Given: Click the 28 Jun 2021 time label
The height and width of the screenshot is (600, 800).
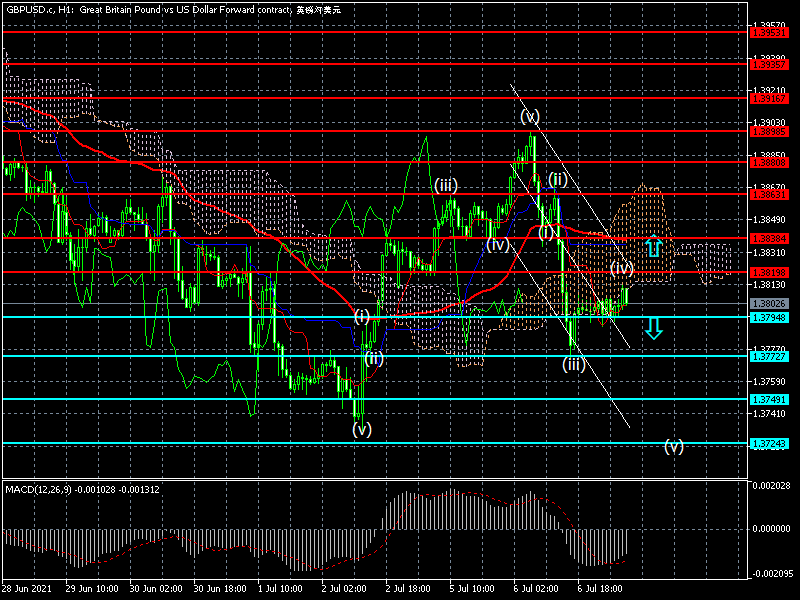Looking at the screenshot, I should coord(27,588).
